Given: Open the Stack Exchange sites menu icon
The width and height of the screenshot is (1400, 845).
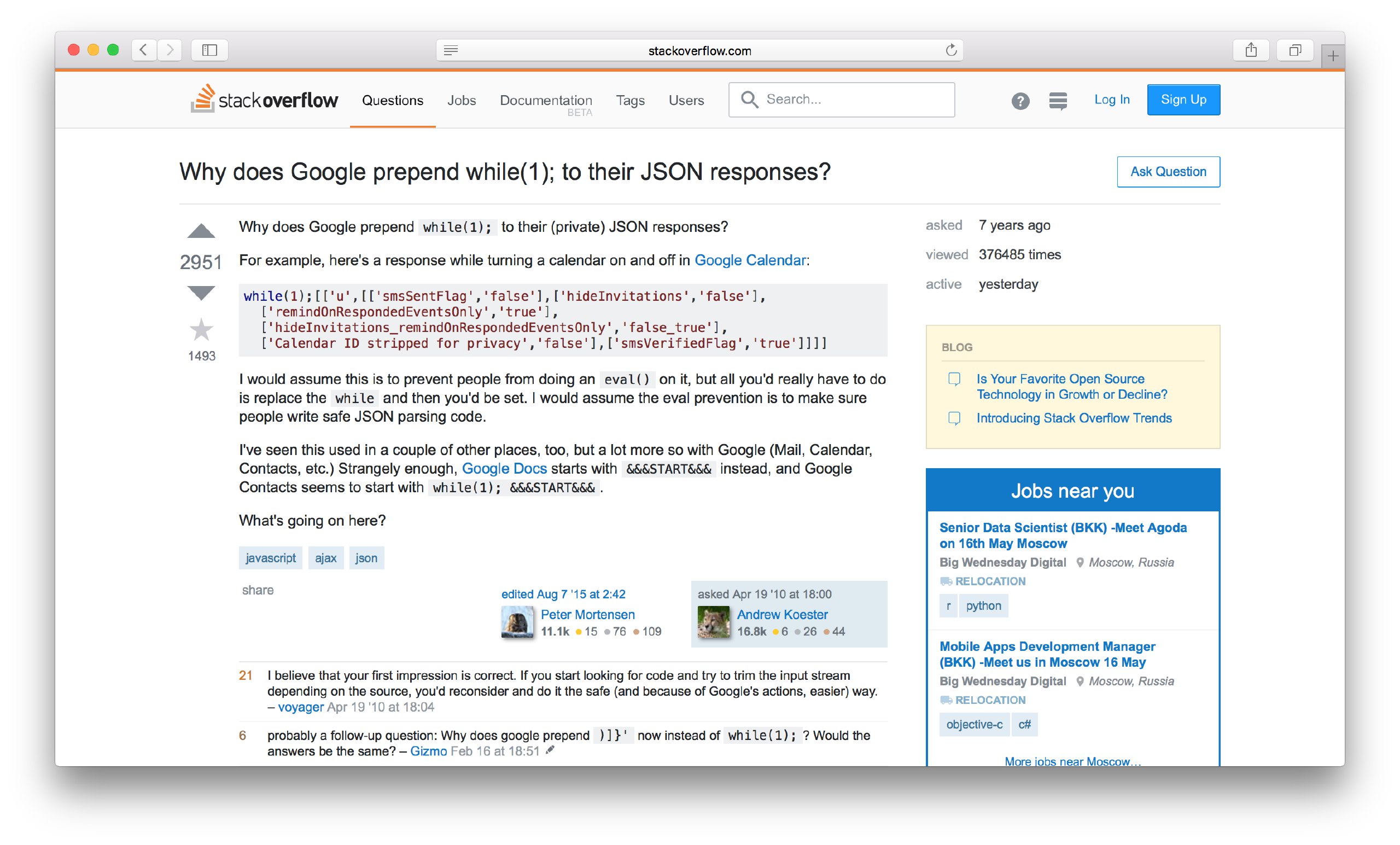Looking at the screenshot, I should coord(1058,101).
